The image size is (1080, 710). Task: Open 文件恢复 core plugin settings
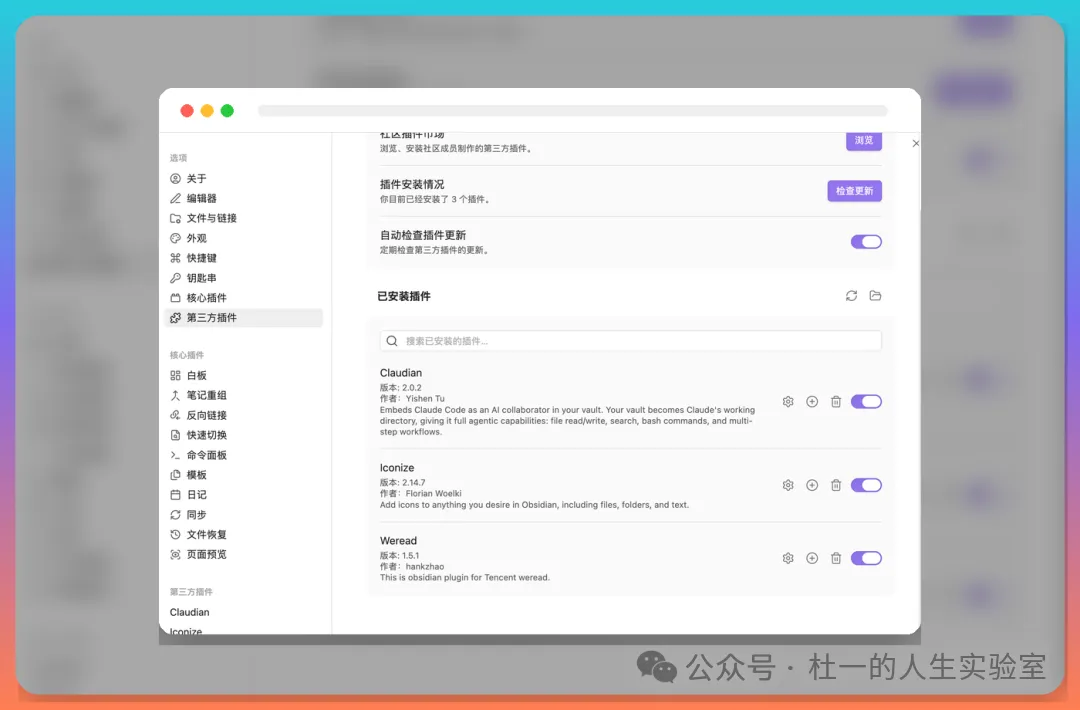coord(245,535)
